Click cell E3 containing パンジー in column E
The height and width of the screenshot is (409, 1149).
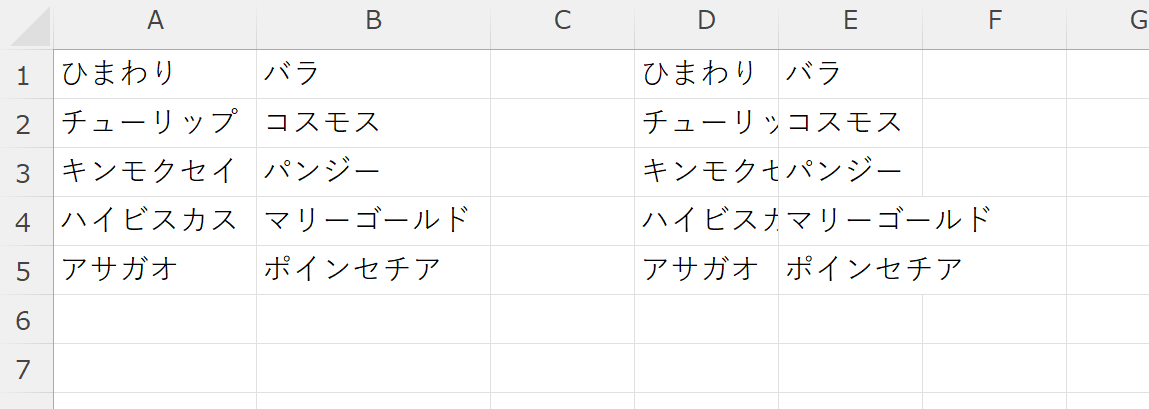point(850,172)
